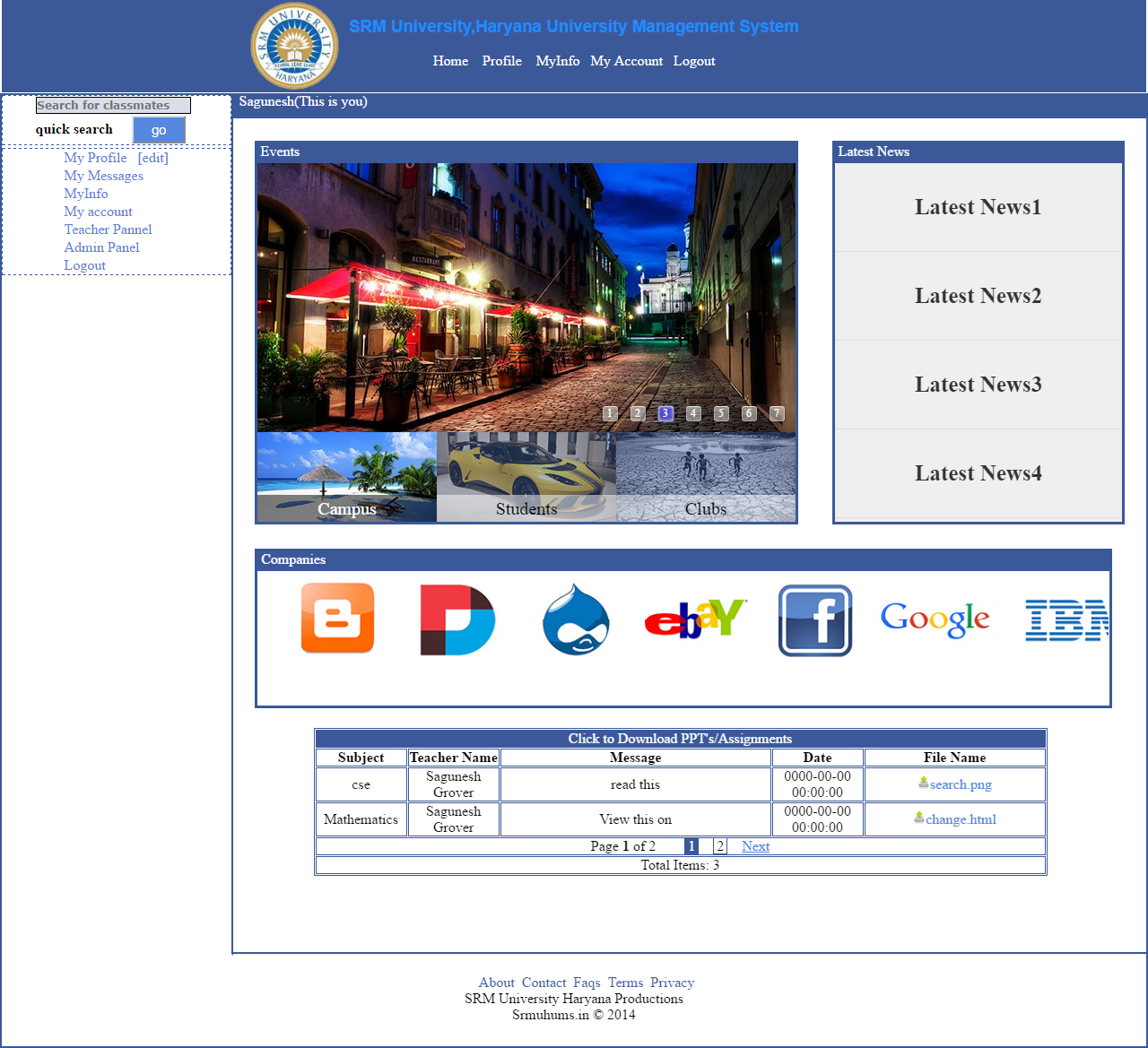
Task: Go to page 2 of downloads table
Action: pyautogui.click(x=719, y=846)
